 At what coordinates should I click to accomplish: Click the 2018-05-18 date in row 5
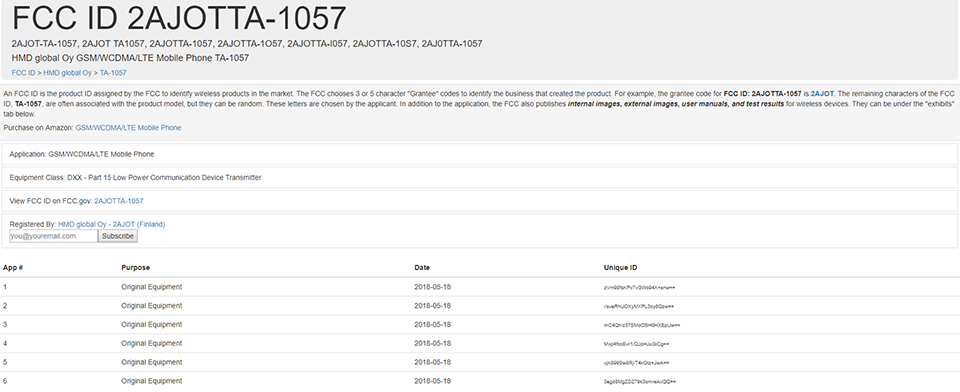pyautogui.click(x=433, y=362)
